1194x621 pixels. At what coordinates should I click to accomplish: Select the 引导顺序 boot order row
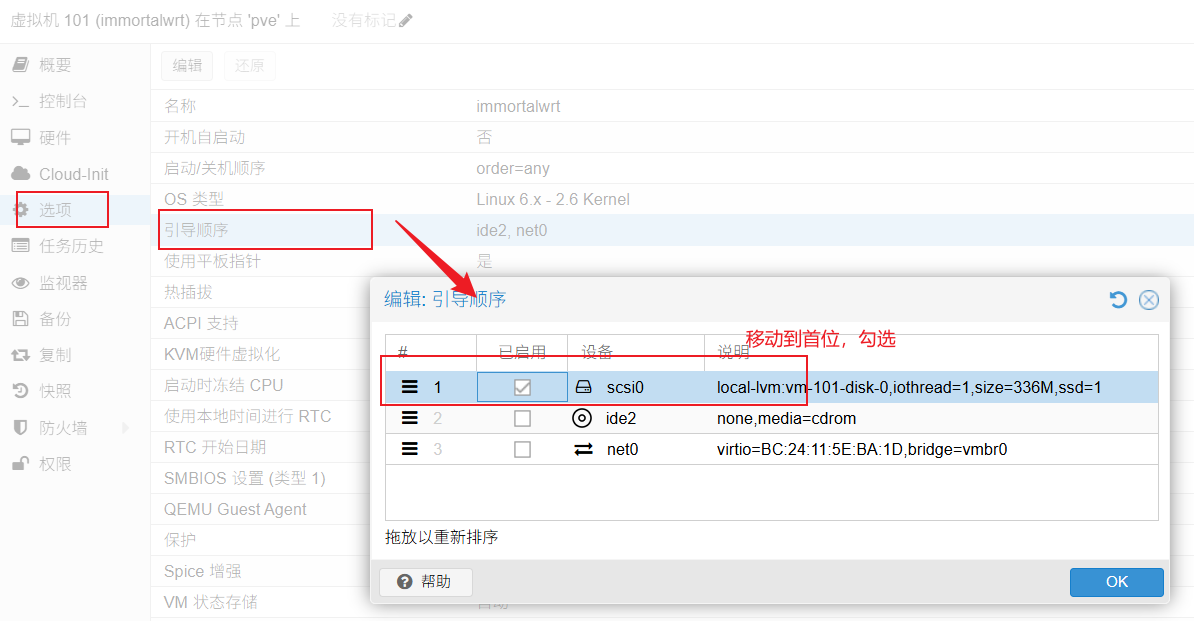point(672,231)
